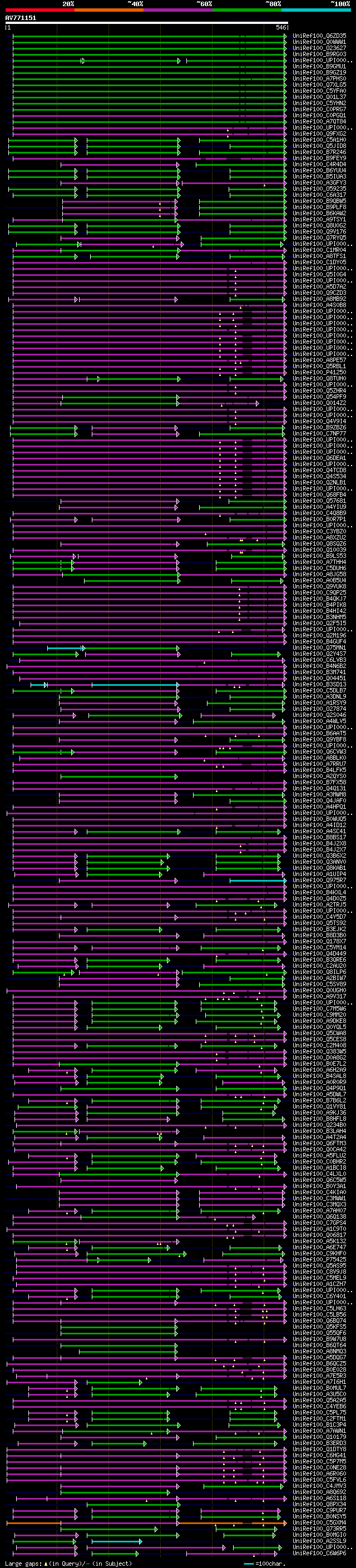356x1568 pixels.
Task: Click label UniRef100_C6Y401
Action: 319,1296
